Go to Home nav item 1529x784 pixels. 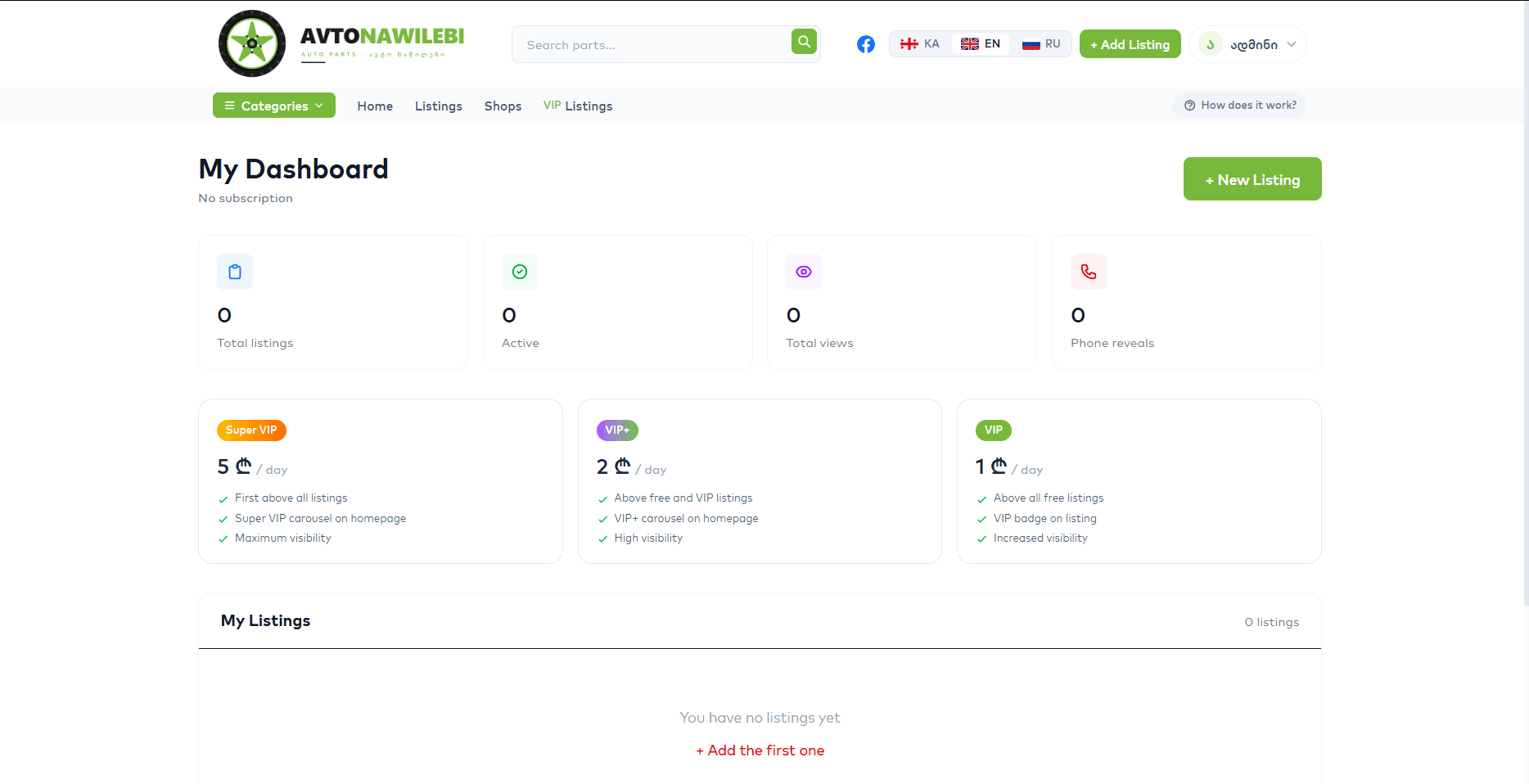375,106
